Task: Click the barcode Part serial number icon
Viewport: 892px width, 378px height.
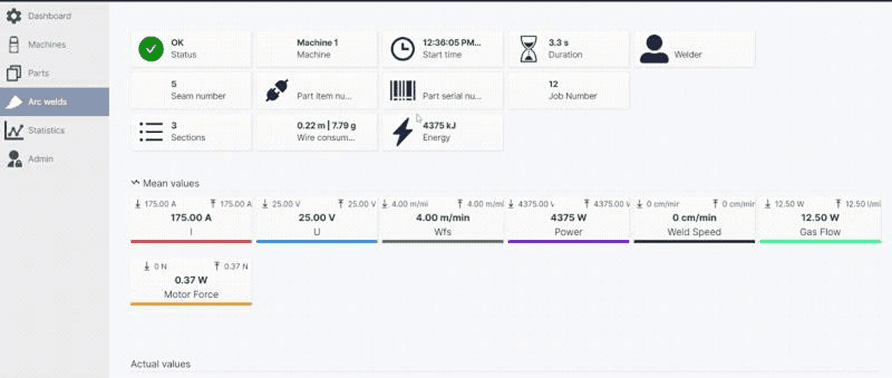Action: coord(402,91)
